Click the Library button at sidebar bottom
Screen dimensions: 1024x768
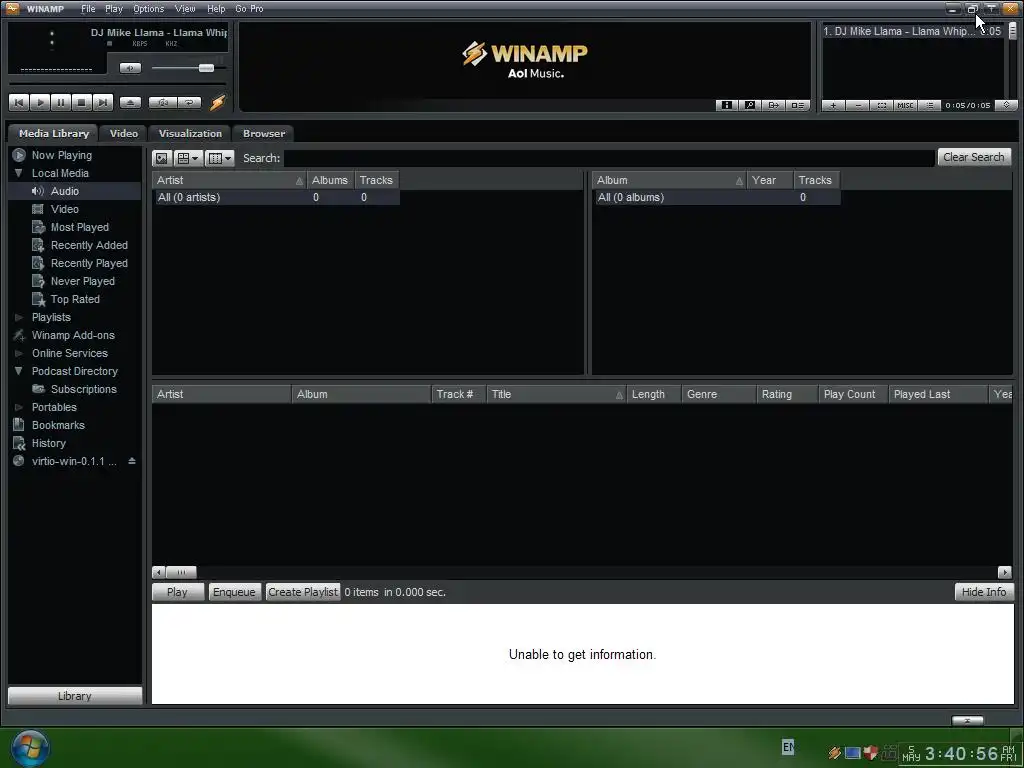click(74, 696)
